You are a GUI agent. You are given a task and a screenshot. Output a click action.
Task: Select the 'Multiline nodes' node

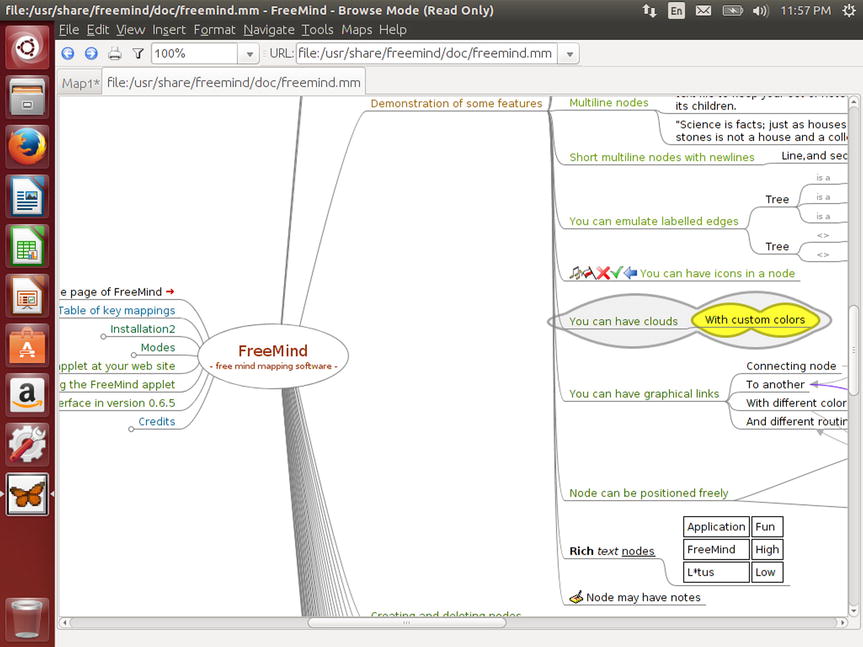tap(609, 103)
